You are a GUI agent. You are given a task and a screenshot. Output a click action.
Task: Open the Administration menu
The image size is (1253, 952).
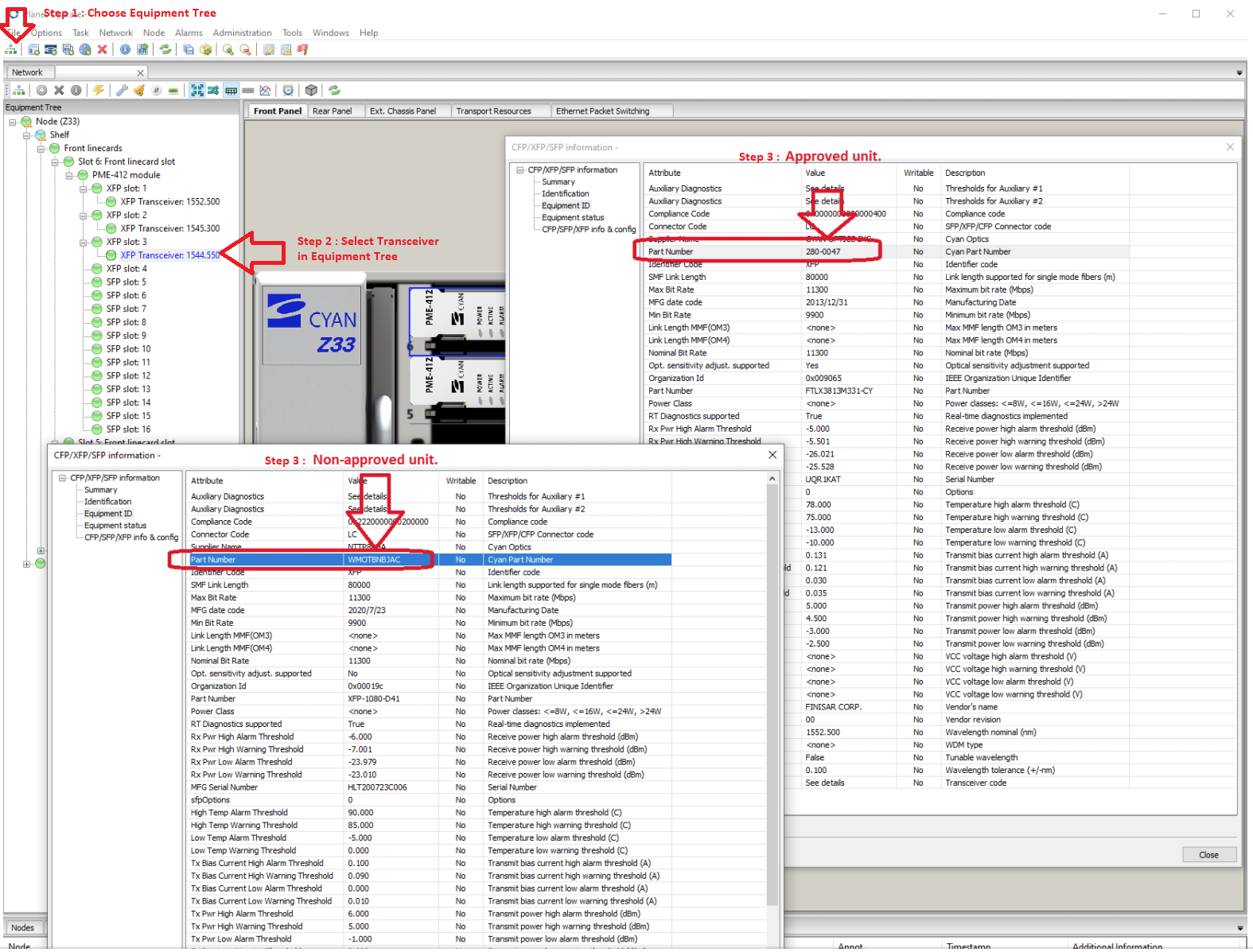pos(242,33)
